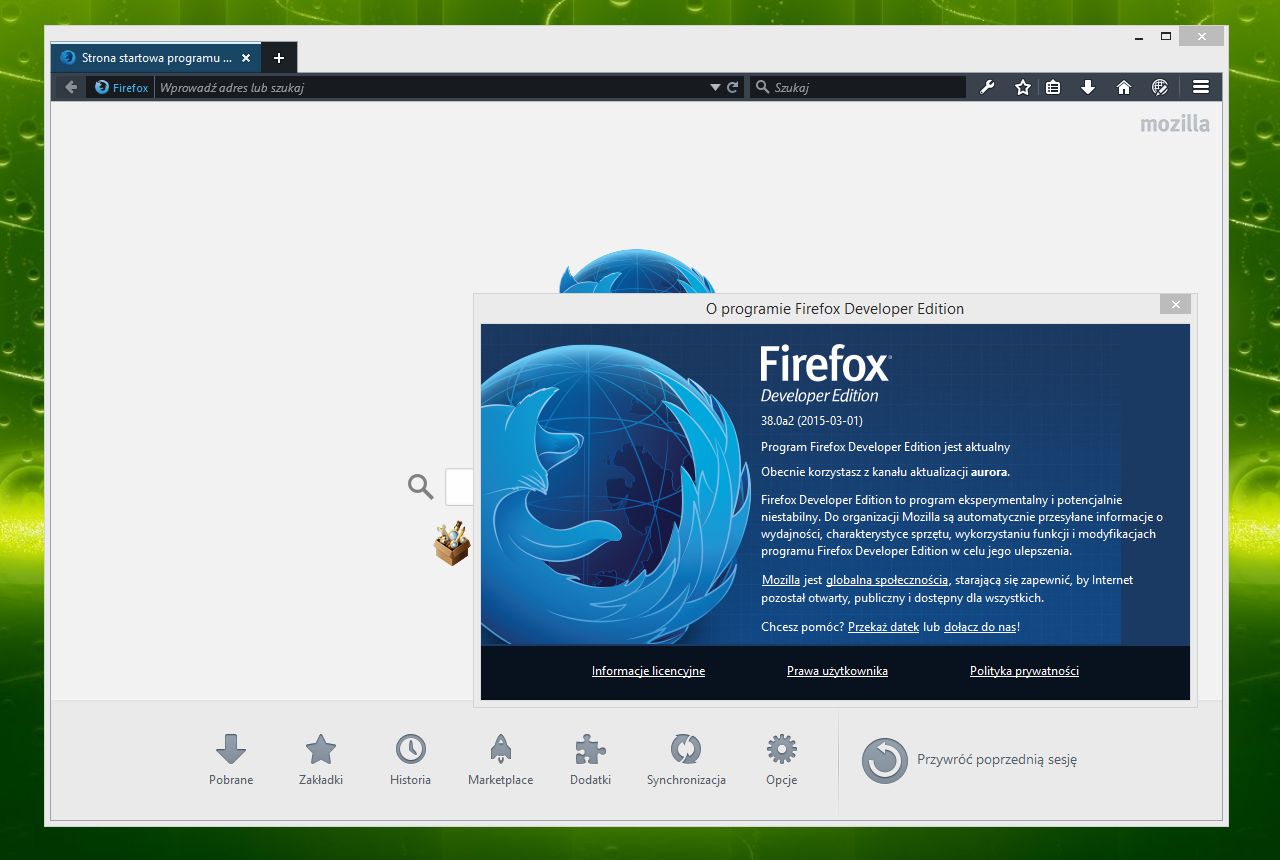
Task: Click start page search magnifier icon
Action: coord(421,487)
